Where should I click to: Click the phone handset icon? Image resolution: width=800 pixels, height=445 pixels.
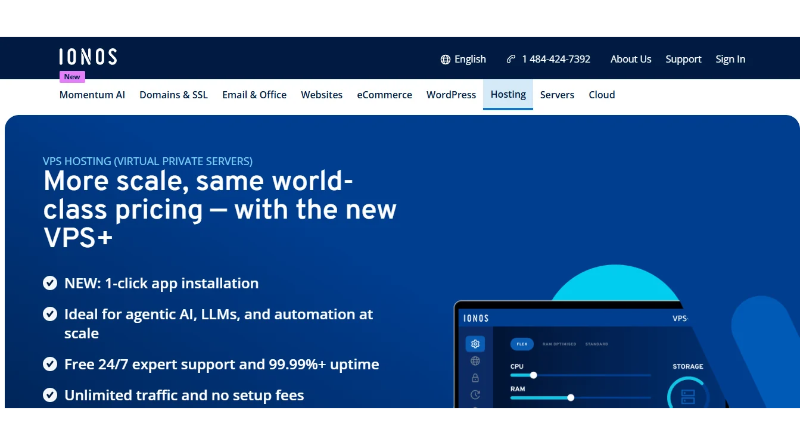click(x=511, y=59)
